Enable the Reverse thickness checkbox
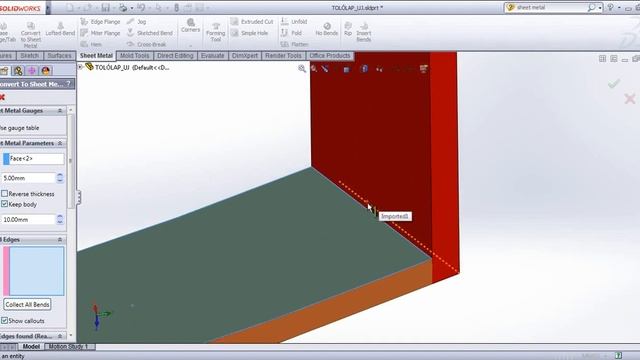This screenshot has height=360, width=640. click(4, 193)
